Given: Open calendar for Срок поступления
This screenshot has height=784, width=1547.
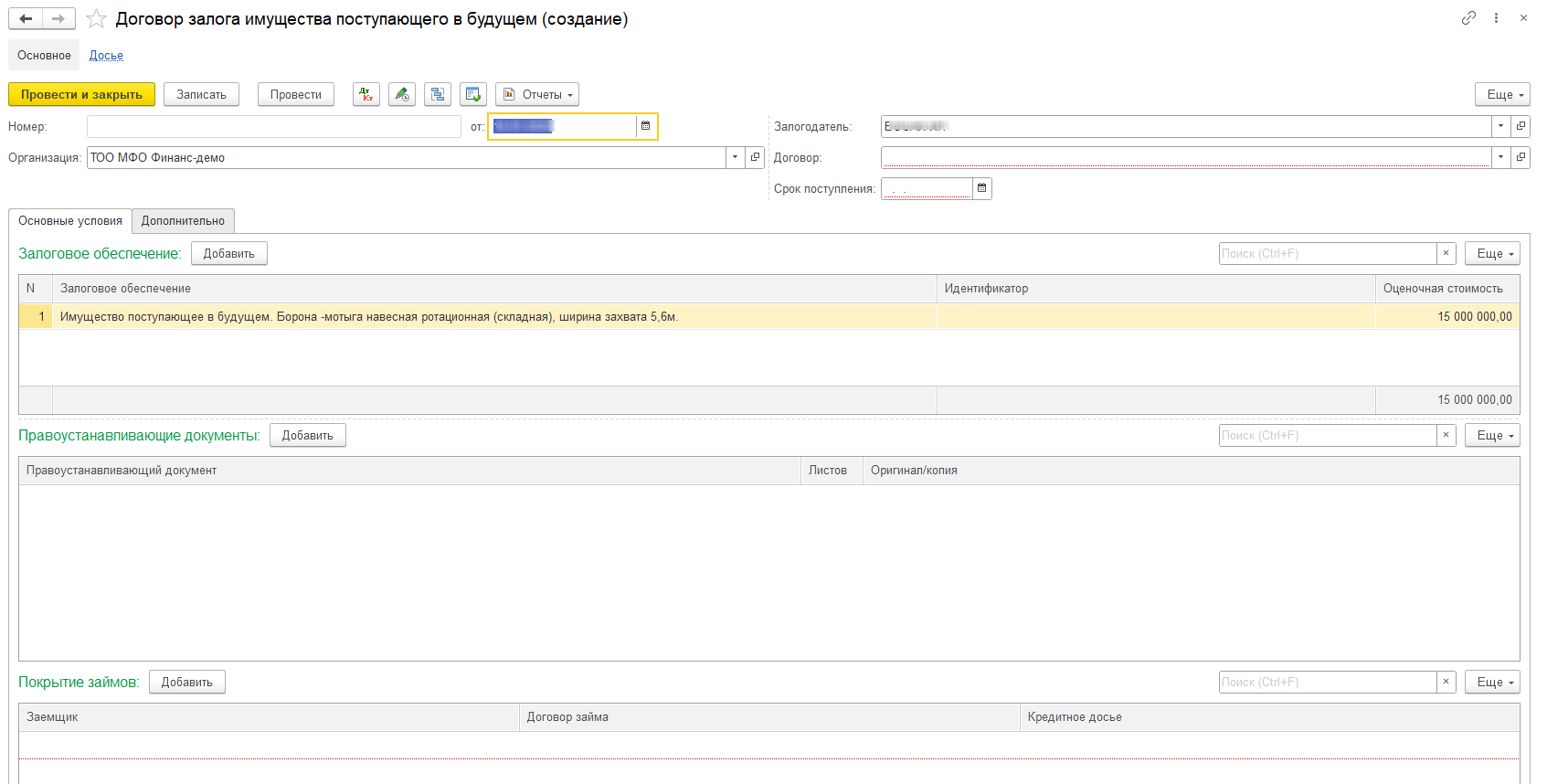Looking at the screenshot, I should [982, 188].
